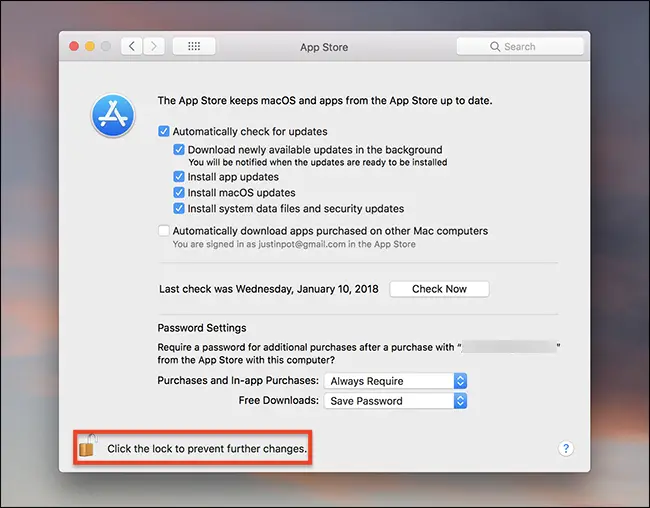Focus the Search input field
This screenshot has width=650, height=508.
coord(520,46)
